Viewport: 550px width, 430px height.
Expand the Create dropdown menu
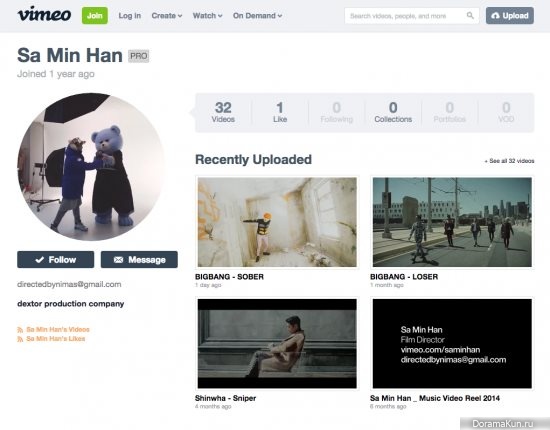pyautogui.click(x=167, y=16)
